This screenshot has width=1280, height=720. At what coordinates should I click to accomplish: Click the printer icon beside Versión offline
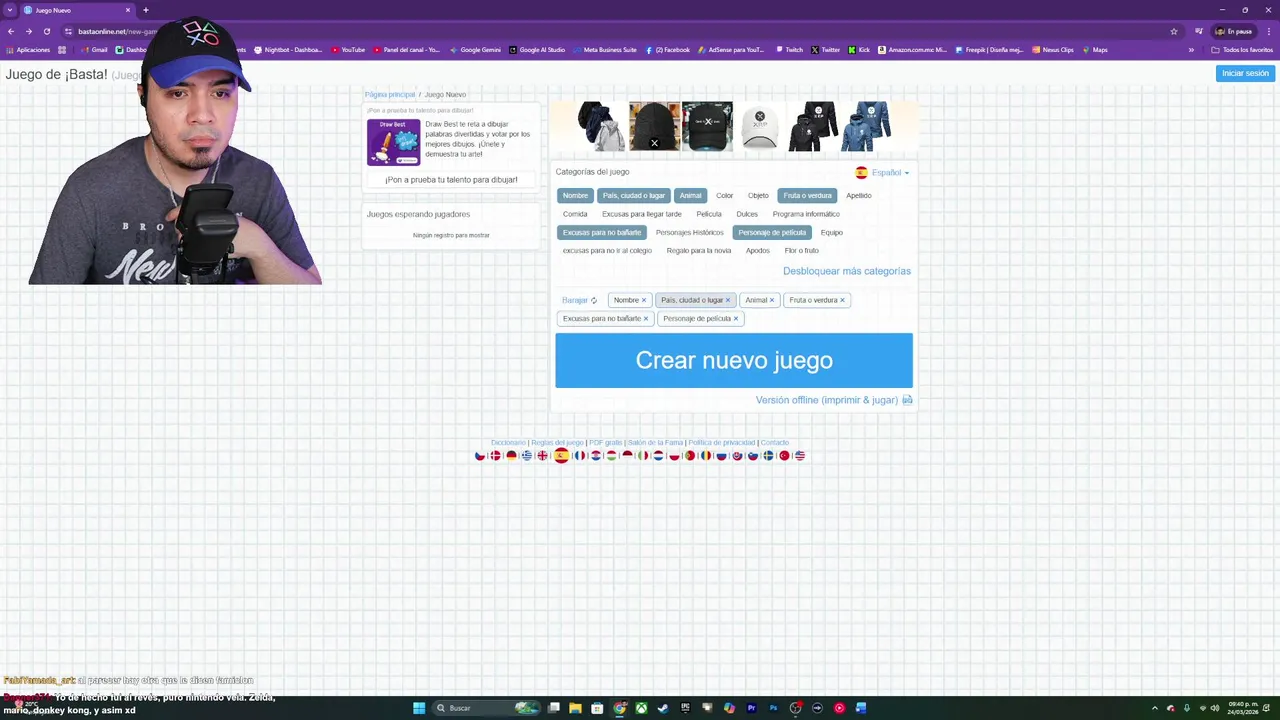907,400
